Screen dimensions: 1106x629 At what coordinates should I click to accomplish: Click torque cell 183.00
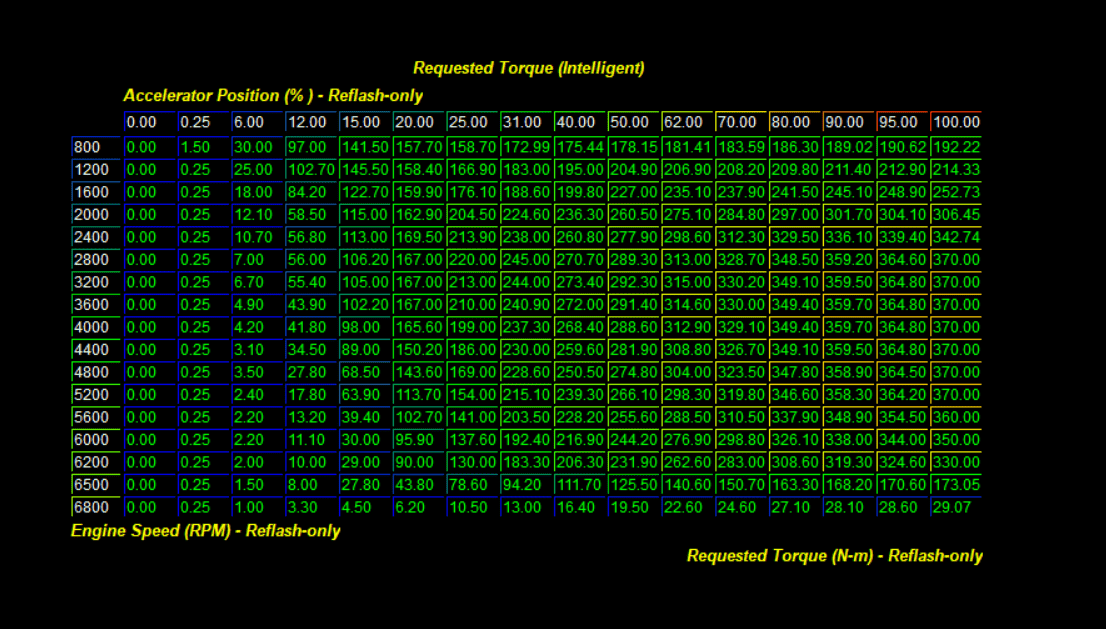point(525,169)
